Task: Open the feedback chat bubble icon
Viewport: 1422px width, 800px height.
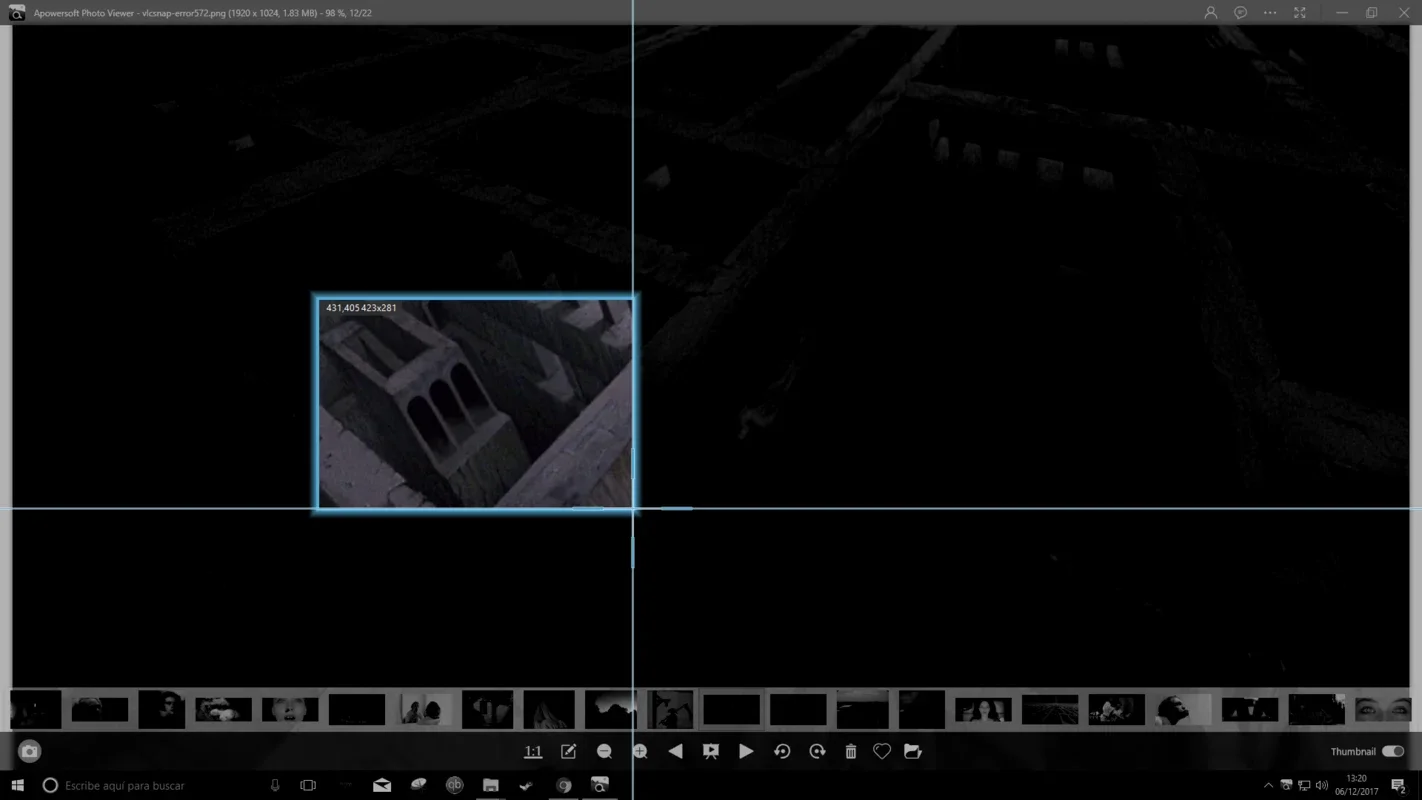Action: (x=1241, y=13)
